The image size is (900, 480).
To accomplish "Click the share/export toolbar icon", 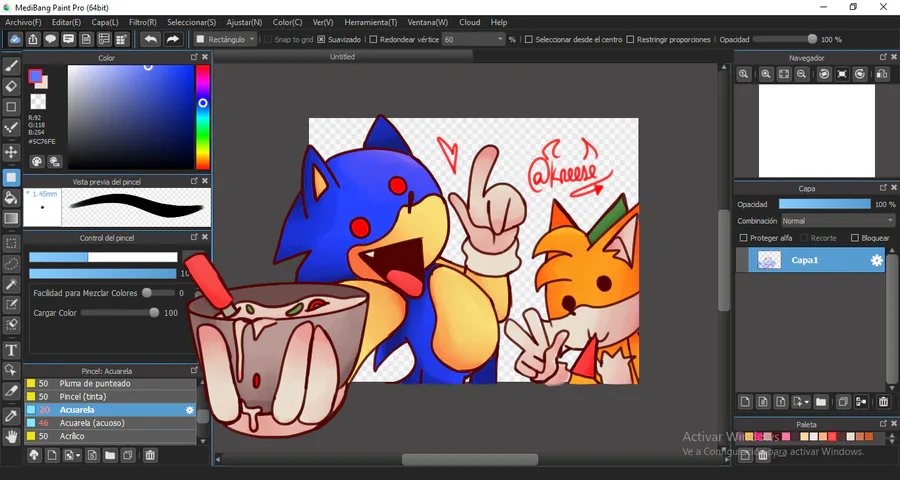I will tap(33, 39).
